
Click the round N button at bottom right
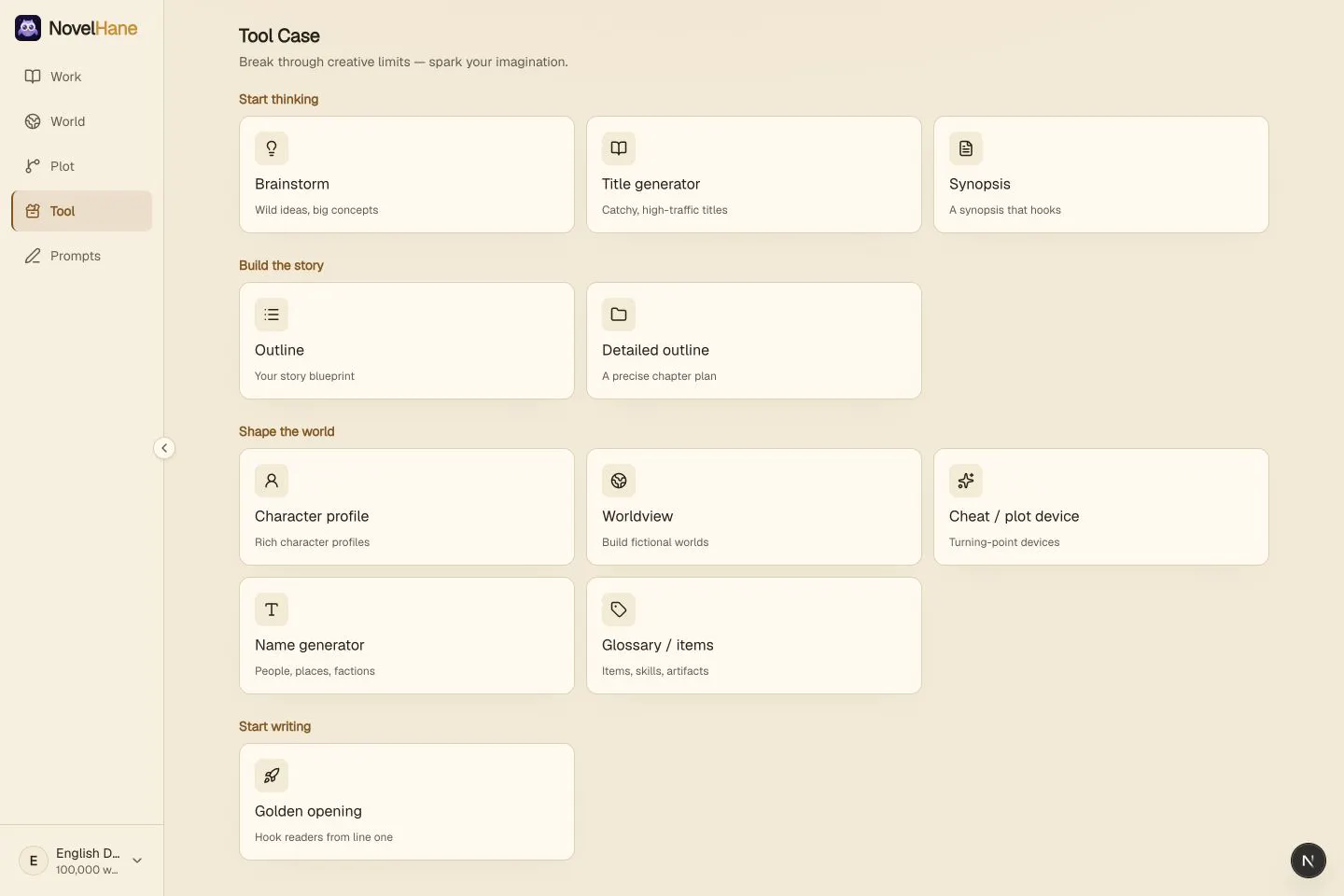(1308, 861)
